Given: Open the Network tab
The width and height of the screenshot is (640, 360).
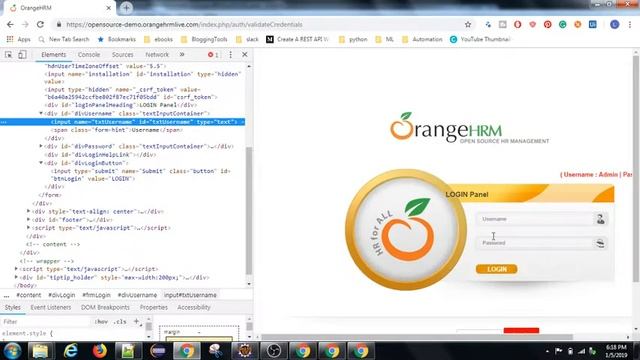Looking at the screenshot, I should (x=157, y=54).
